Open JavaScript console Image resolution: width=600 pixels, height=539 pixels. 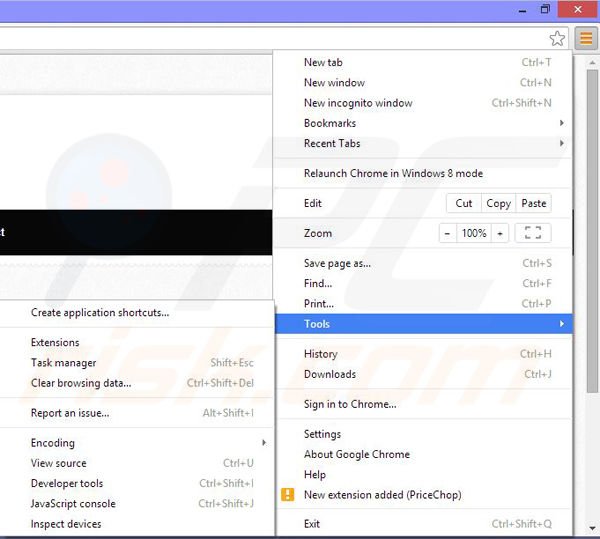click(x=137, y=504)
